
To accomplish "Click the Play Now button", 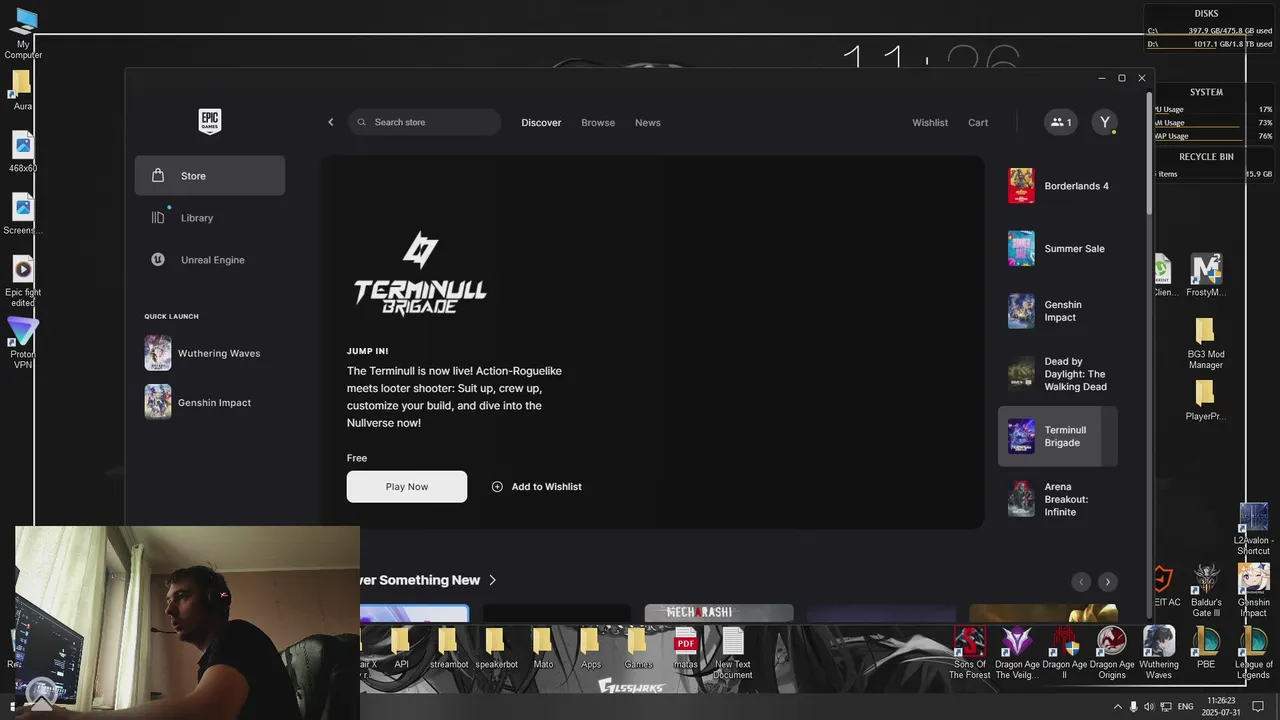I will pyautogui.click(x=407, y=486).
